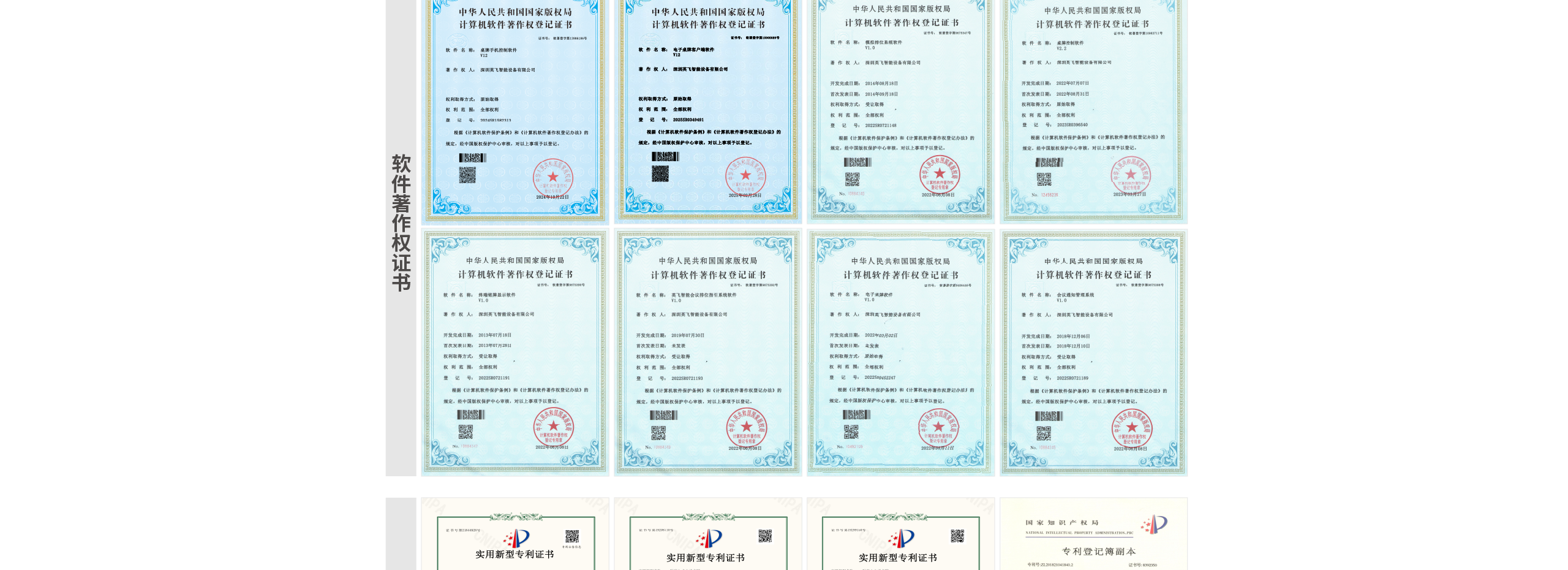The image size is (1568, 570).
Task: Click 国家知识产权局 header on patent register copy
Action: [x=1062, y=523]
